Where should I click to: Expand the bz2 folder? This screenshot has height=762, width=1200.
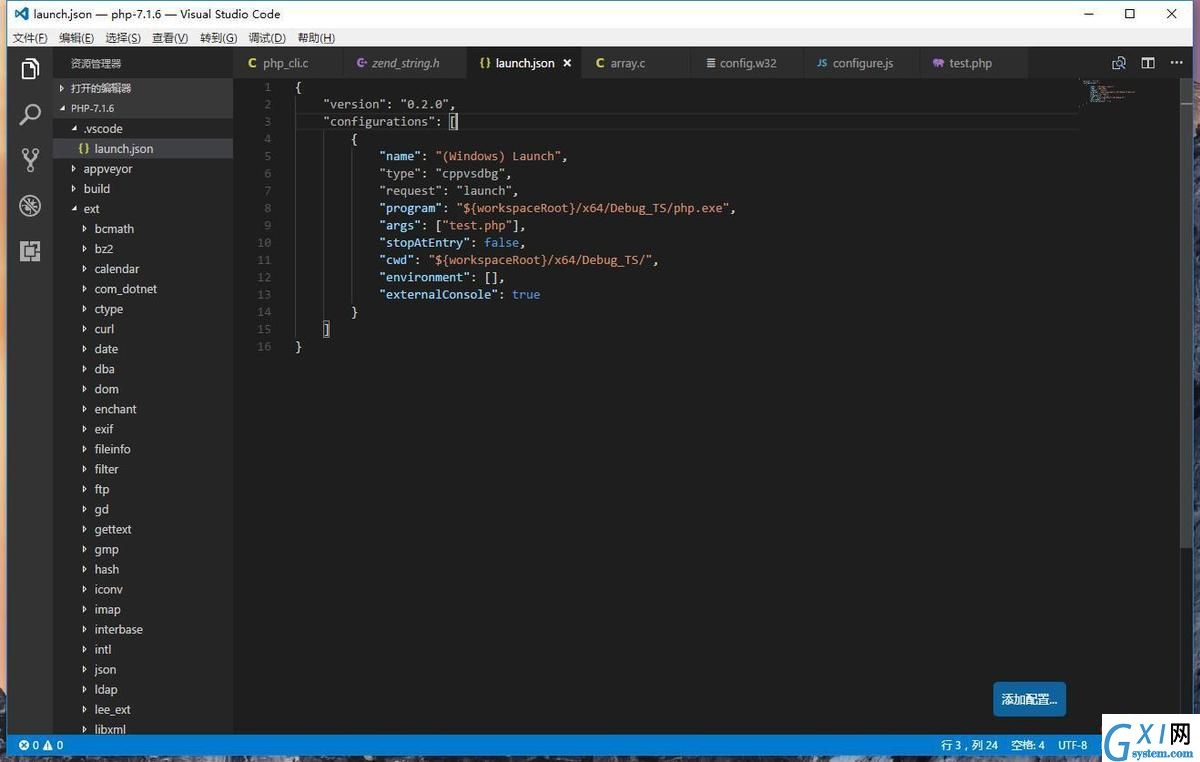pyautogui.click(x=143, y=248)
